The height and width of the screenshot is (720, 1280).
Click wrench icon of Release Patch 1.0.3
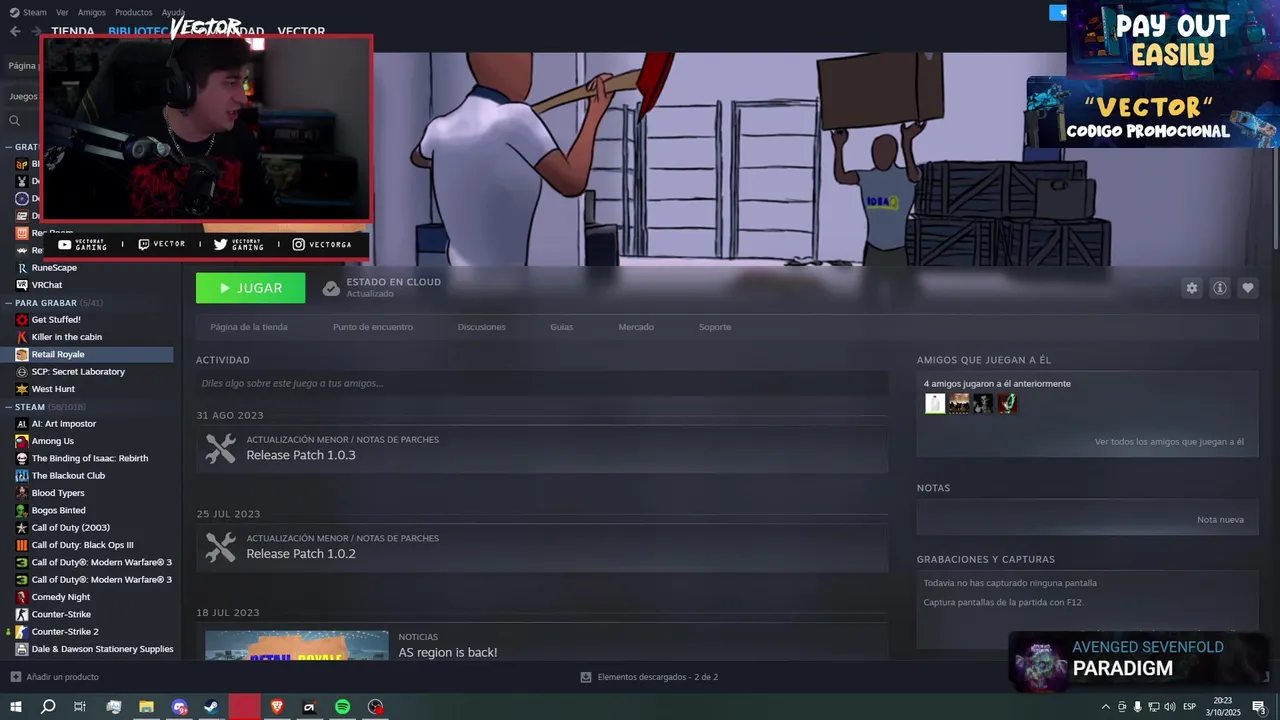pyautogui.click(x=220, y=448)
